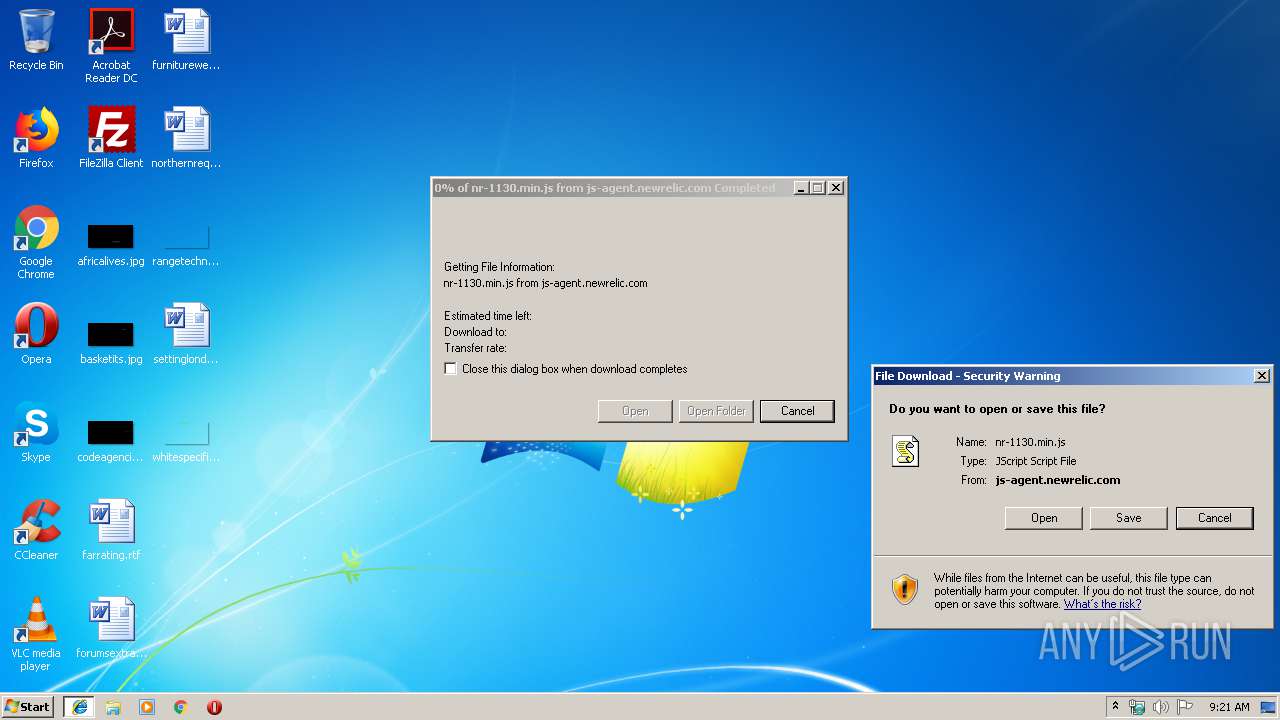Click Save in the Security Warning dialog

pyautogui.click(x=1129, y=518)
